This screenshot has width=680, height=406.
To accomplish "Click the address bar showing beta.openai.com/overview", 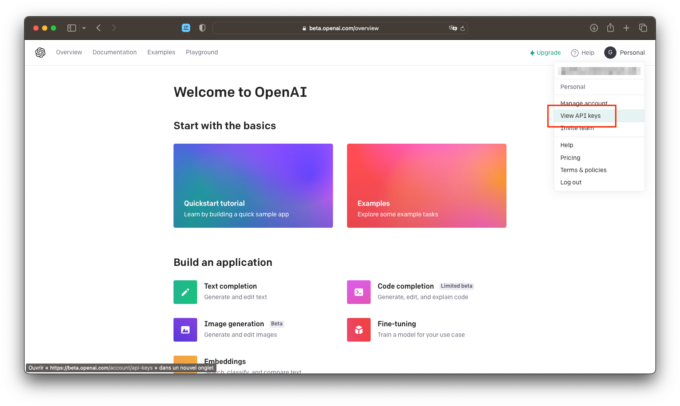I will [x=340, y=28].
